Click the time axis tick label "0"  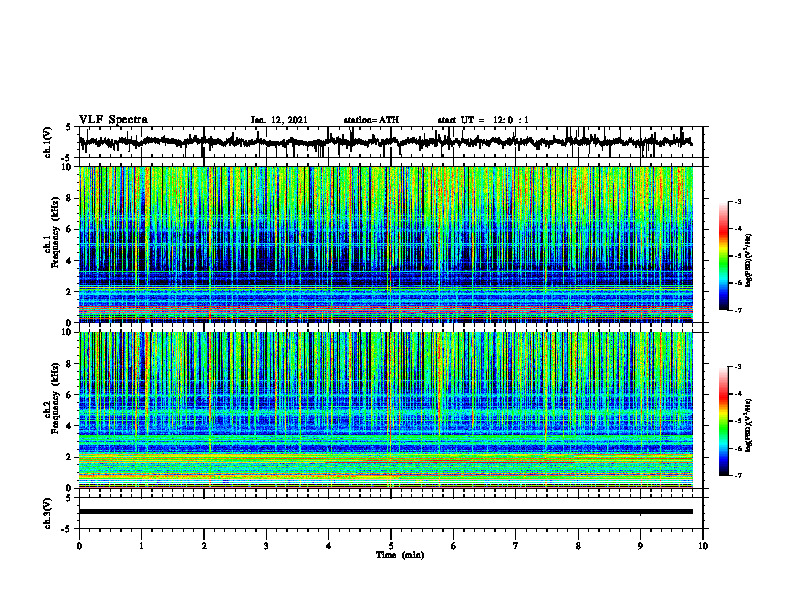[x=79, y=546]
